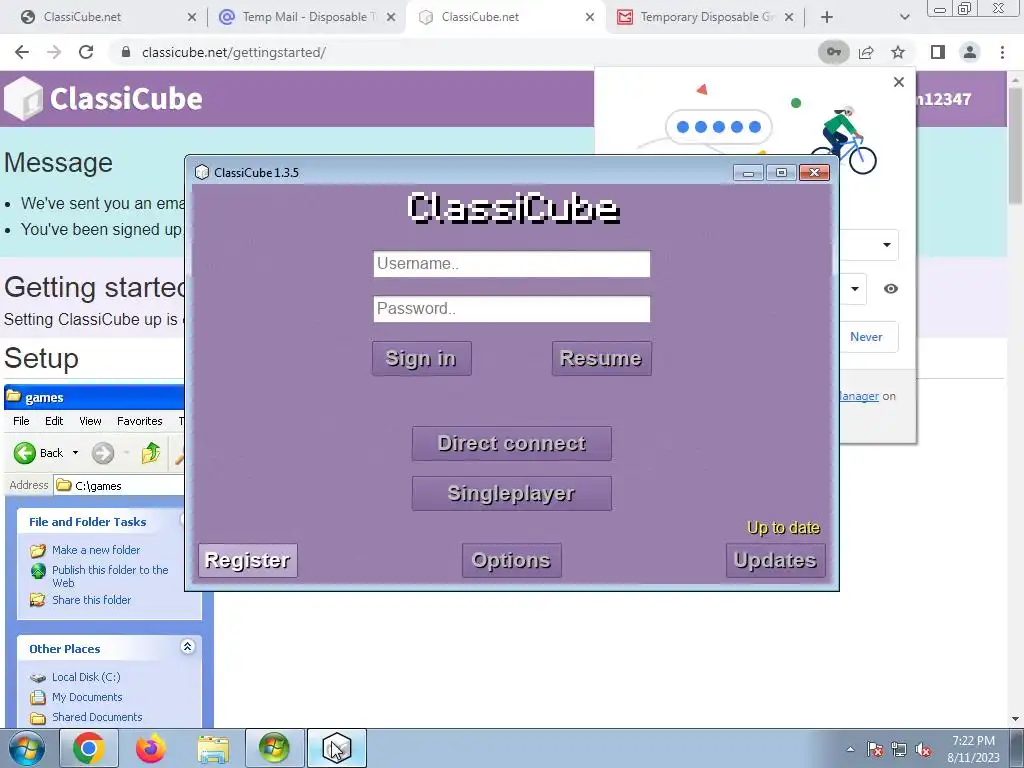
Task: Open the File menu in games window
Action: (21, 421)
